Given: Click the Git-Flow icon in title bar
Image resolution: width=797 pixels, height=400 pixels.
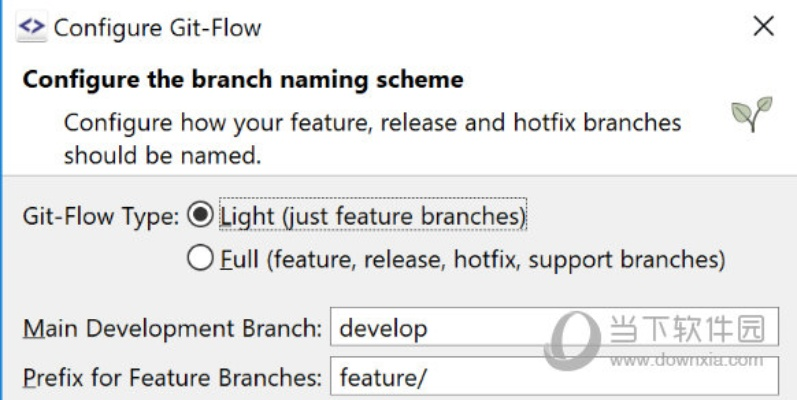Looking at the screenshot, I should pos(31,27).
